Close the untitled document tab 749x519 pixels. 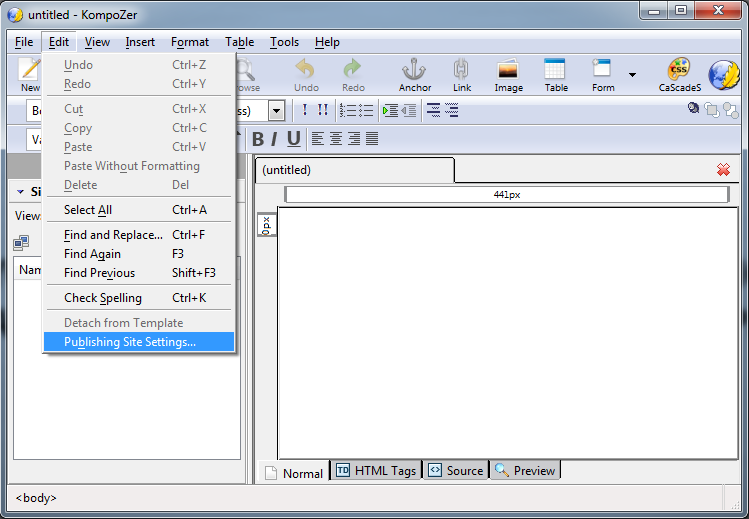[x=723, y=170]
